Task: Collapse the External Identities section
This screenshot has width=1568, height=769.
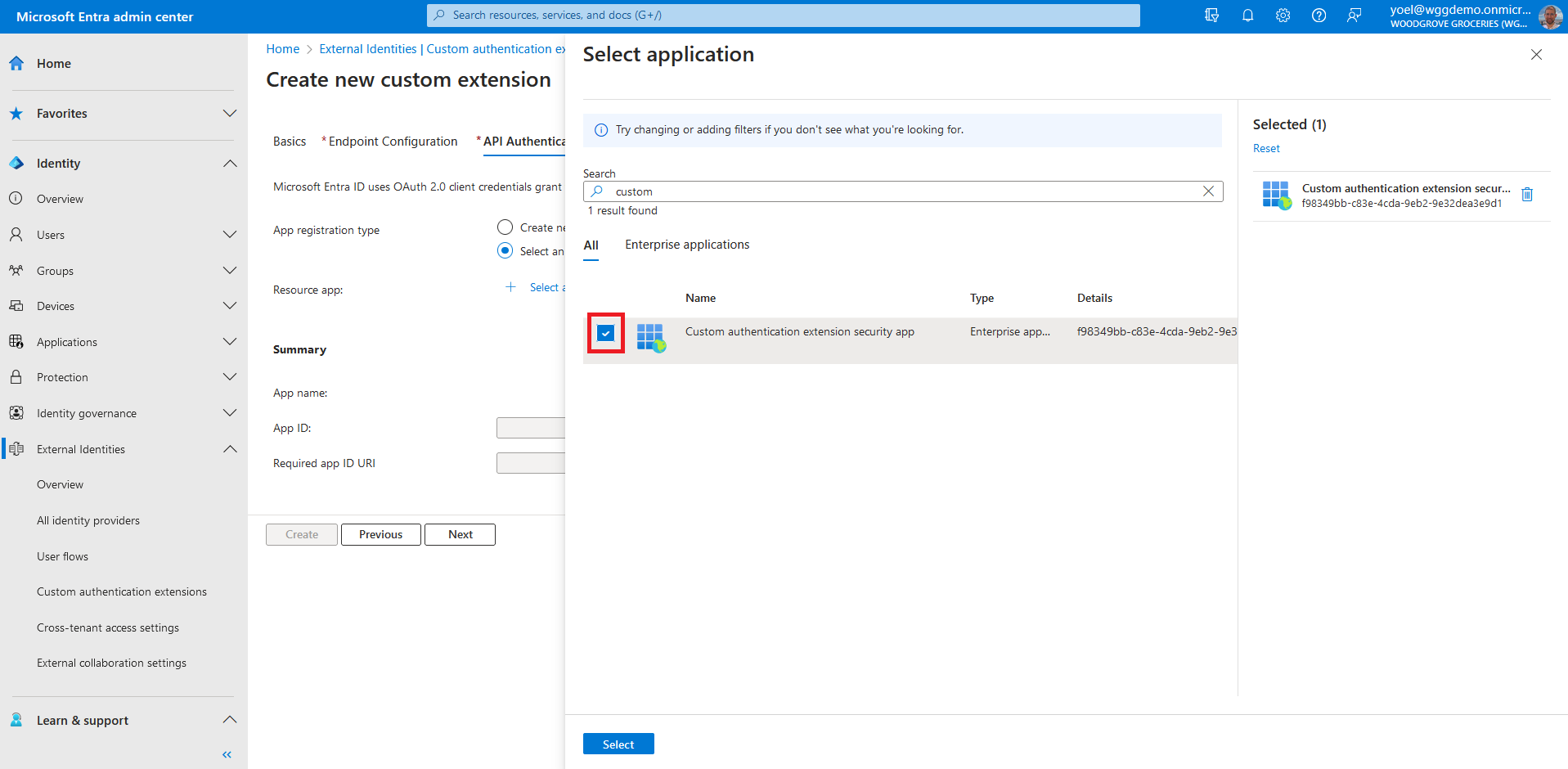Action: [230, 449]
